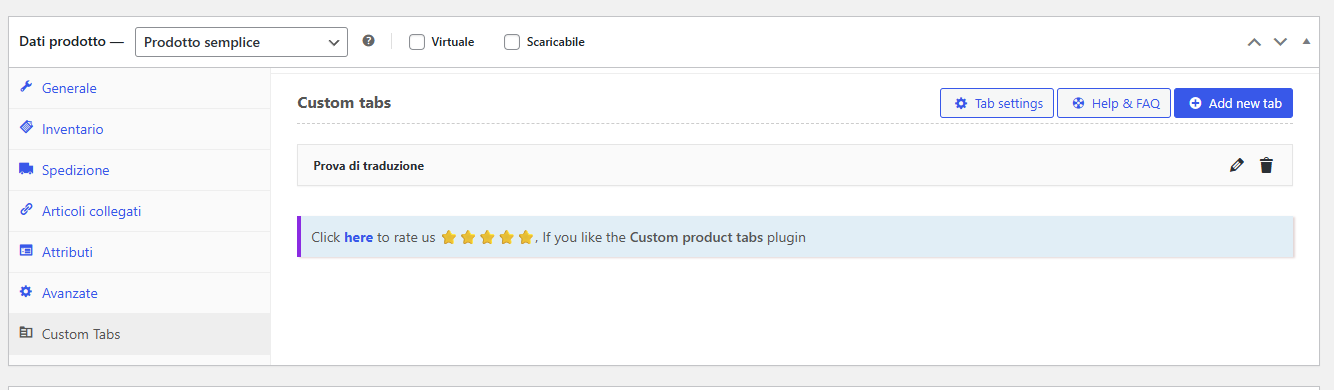Image resolution: width=1334 pixels, height=390 pixels.
Task: Follow the here link to rate plugin
Action: point(358,237)
